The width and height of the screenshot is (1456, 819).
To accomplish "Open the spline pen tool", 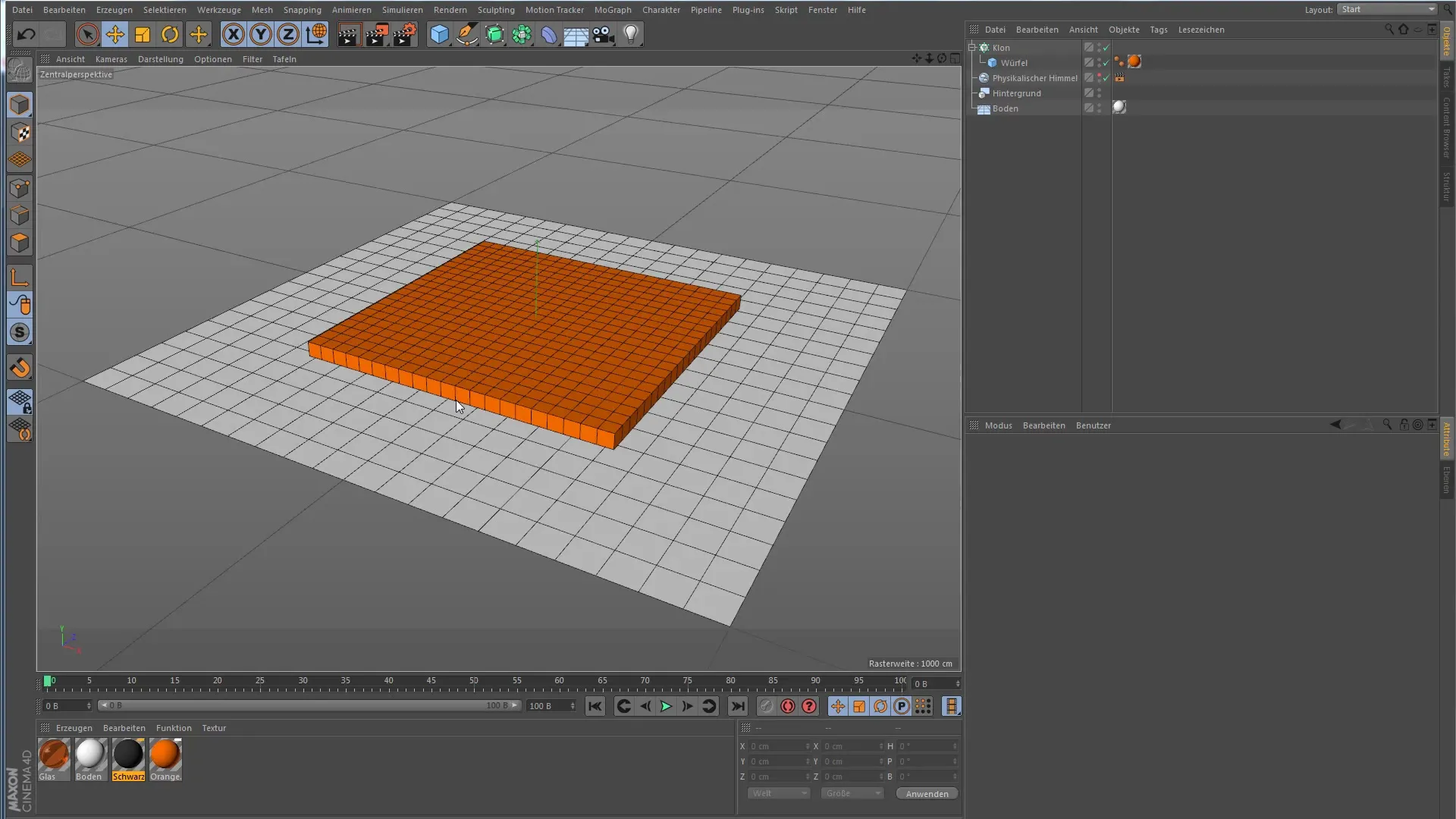I will click(467, 34).
